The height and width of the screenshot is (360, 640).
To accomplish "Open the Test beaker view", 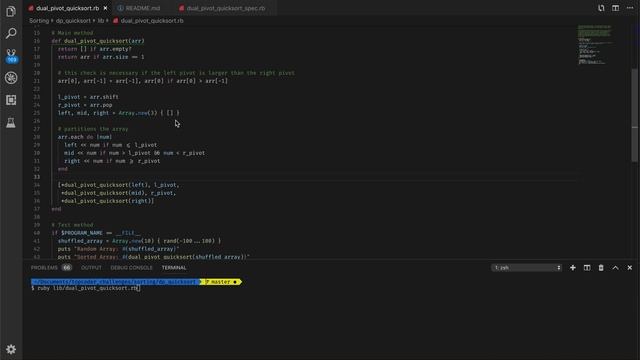I will [11, 122].
